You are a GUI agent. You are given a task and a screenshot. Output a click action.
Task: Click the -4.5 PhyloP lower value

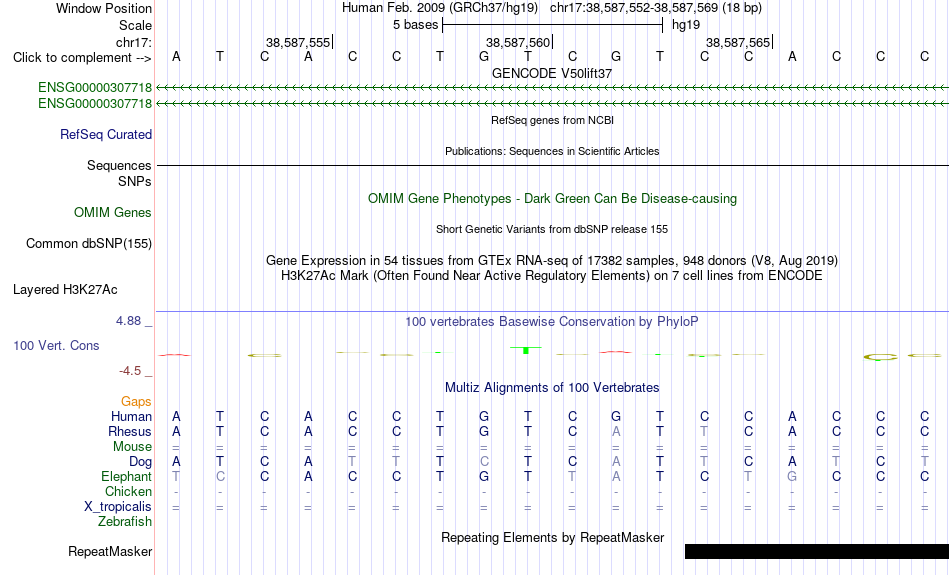pos(130,371)
